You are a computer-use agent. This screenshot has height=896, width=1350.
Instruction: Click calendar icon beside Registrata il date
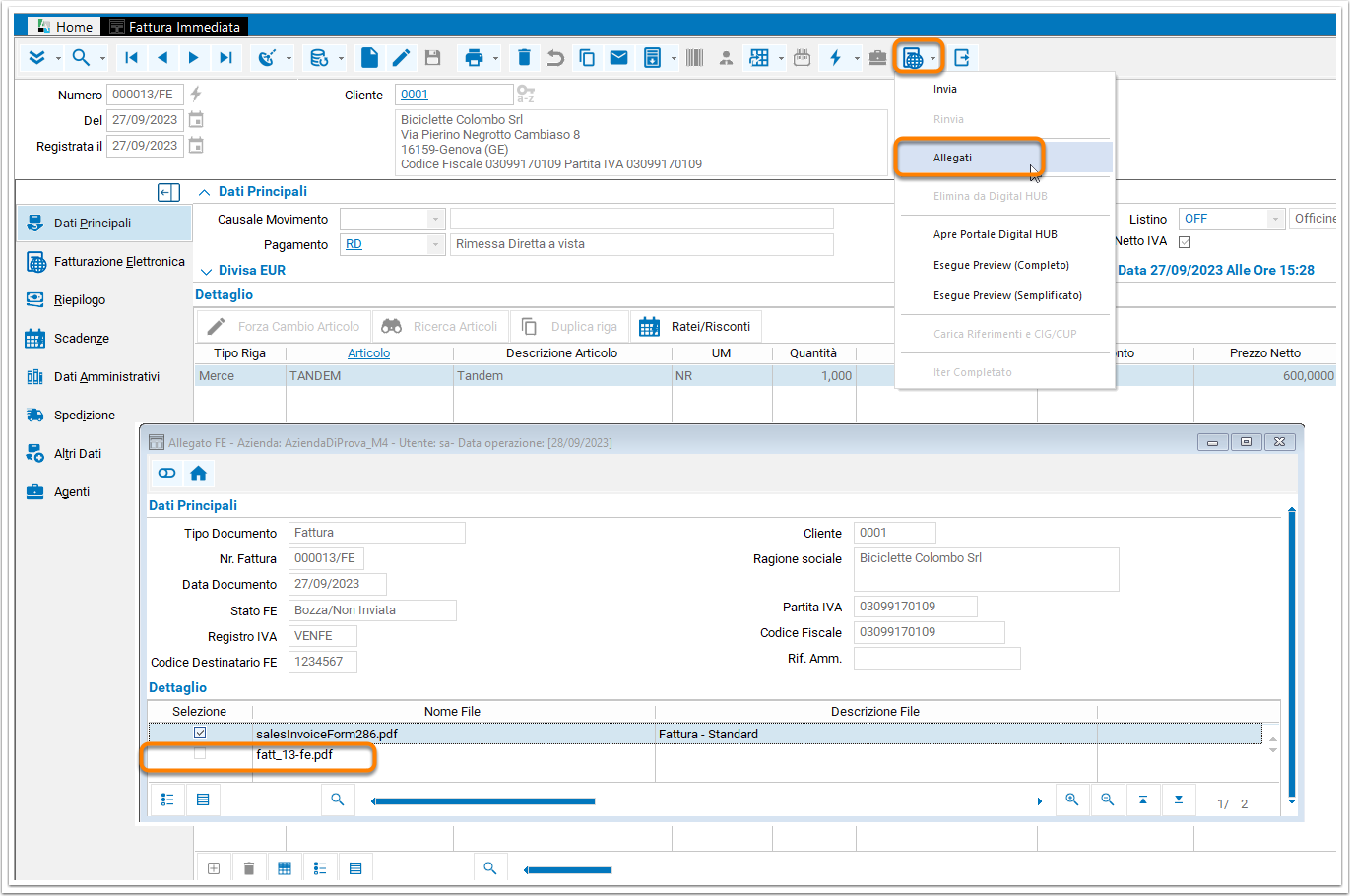coord(196,146)
